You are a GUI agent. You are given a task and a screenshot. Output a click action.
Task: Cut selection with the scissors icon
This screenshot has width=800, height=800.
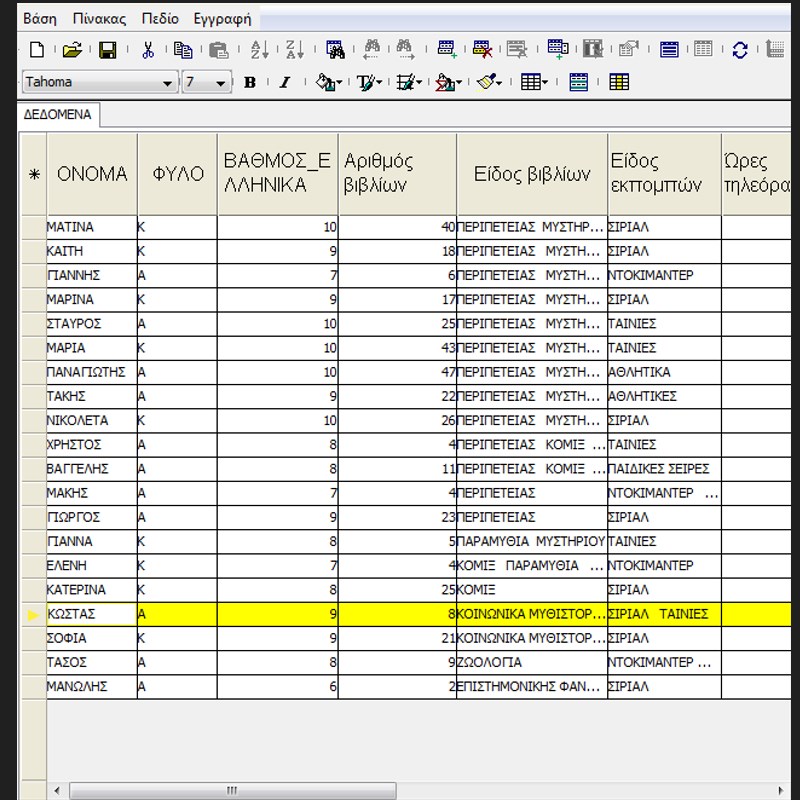(x=148, y=50)
